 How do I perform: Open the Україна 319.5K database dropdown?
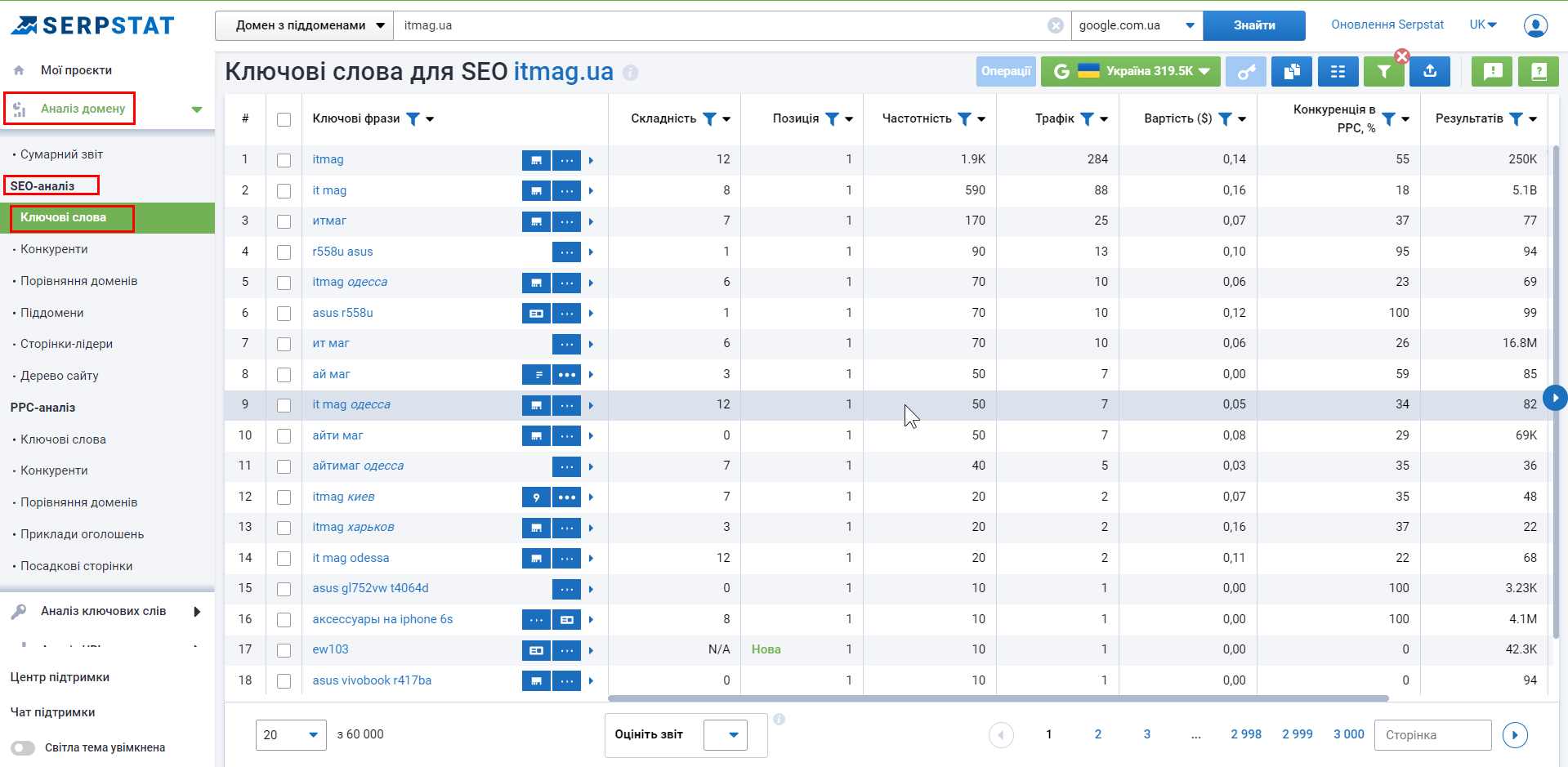(x=1131, y=72)
